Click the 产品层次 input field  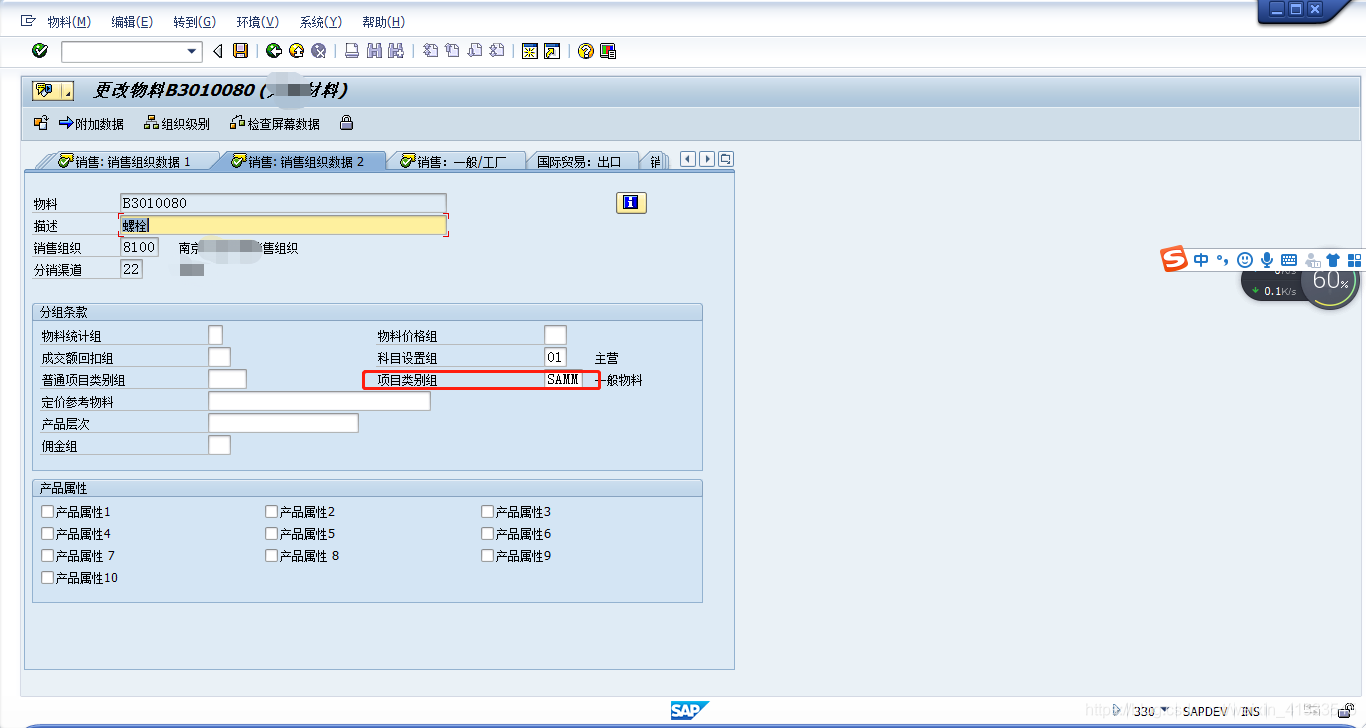pos(283,423)
